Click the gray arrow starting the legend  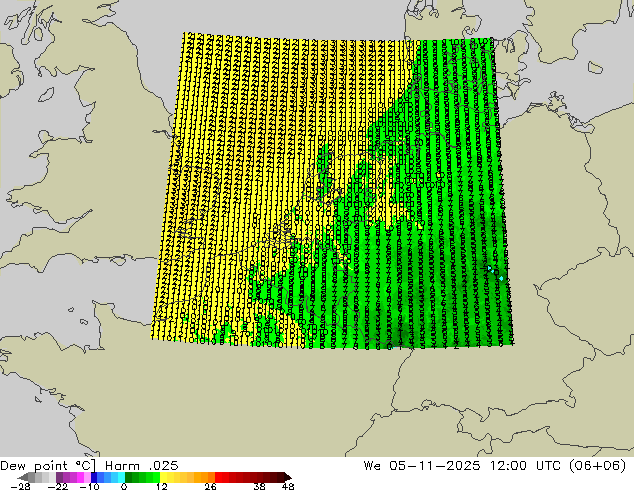[x=23, y=477]
